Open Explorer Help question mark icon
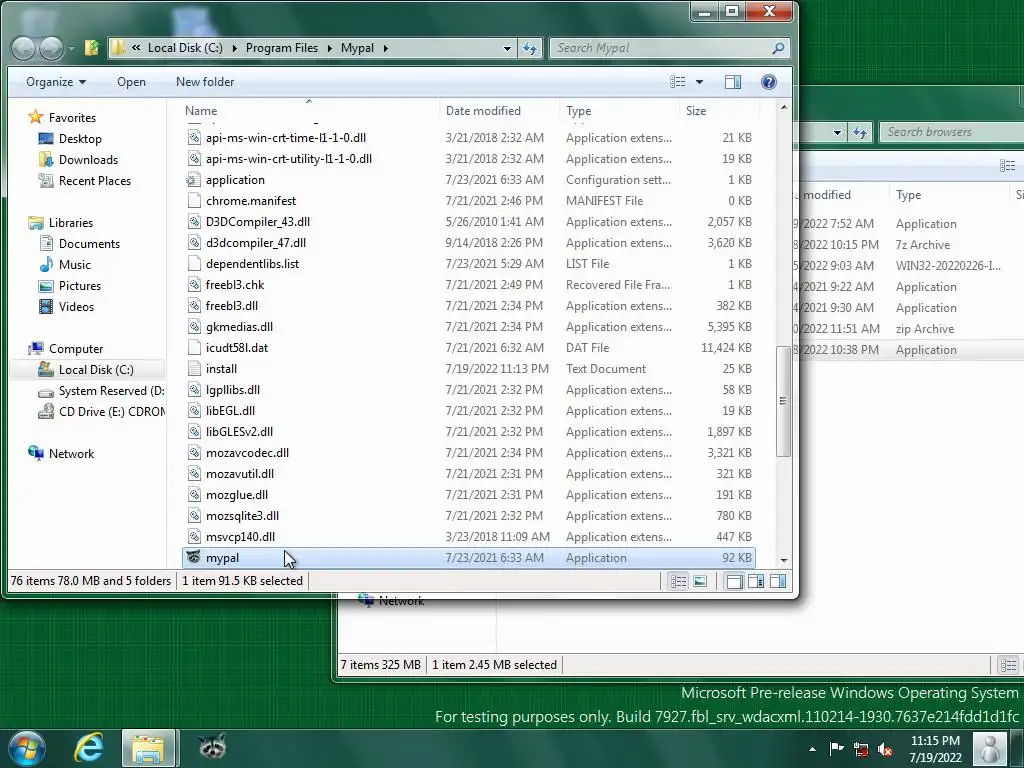 pyautogui.click(x=769, y=82)
